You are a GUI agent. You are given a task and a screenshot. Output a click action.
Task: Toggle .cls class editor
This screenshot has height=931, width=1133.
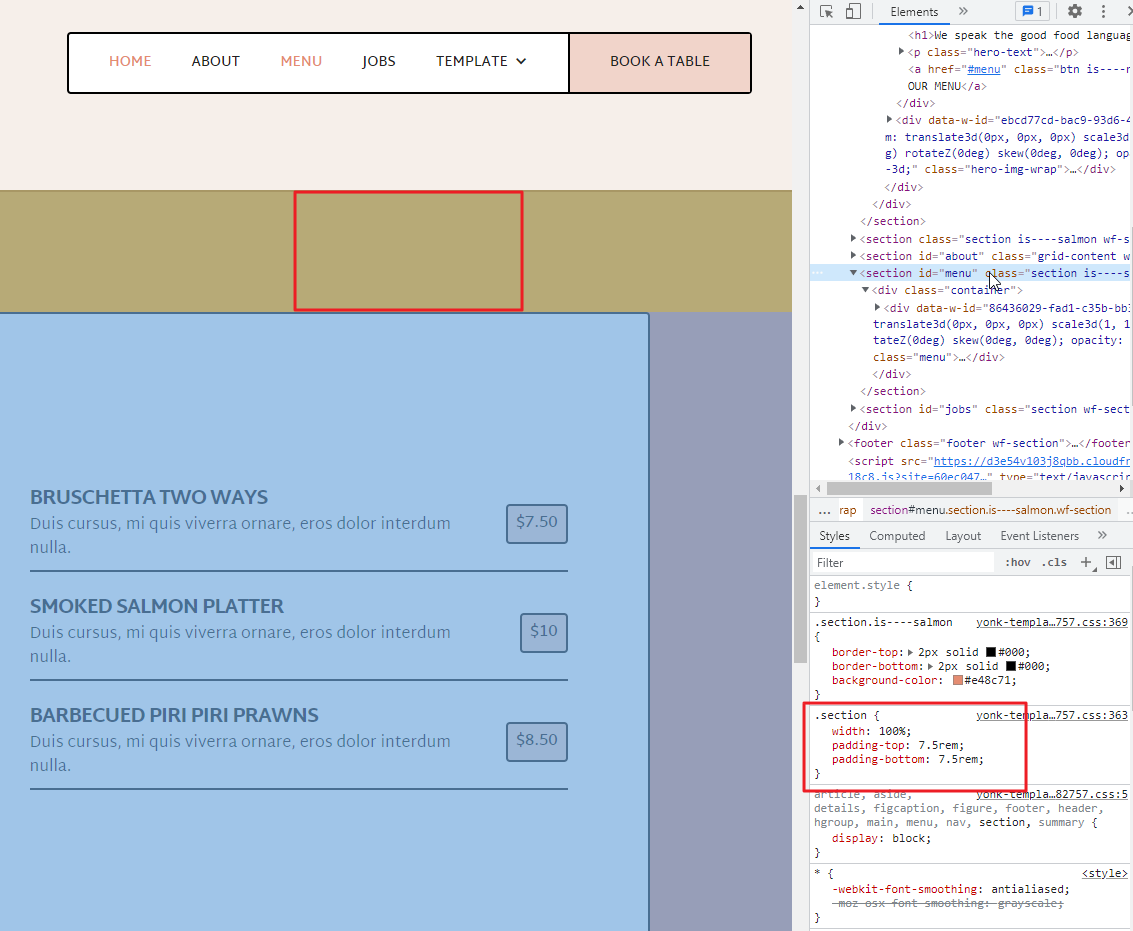(1054, 562)
